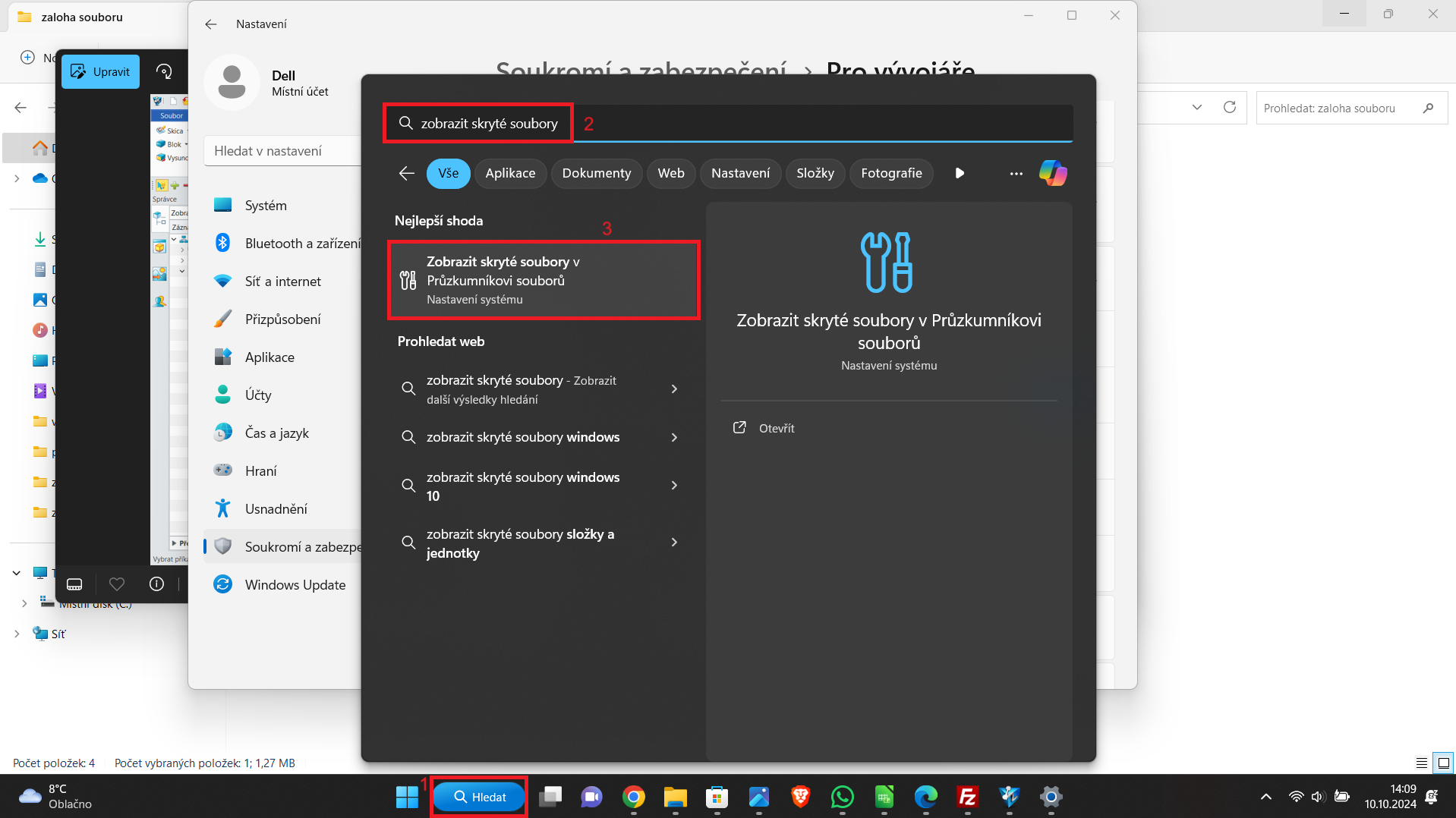Open WhatsApp from taskbar

click(x=842, y=797)
